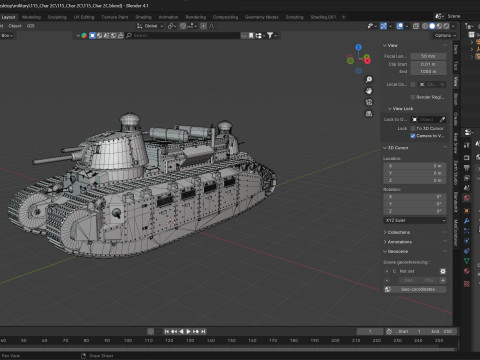The height and width of the screenshot is (360, 480).
Task: Open the XYZ Euler rotation mode dropdown
Action: coord(415,220)
